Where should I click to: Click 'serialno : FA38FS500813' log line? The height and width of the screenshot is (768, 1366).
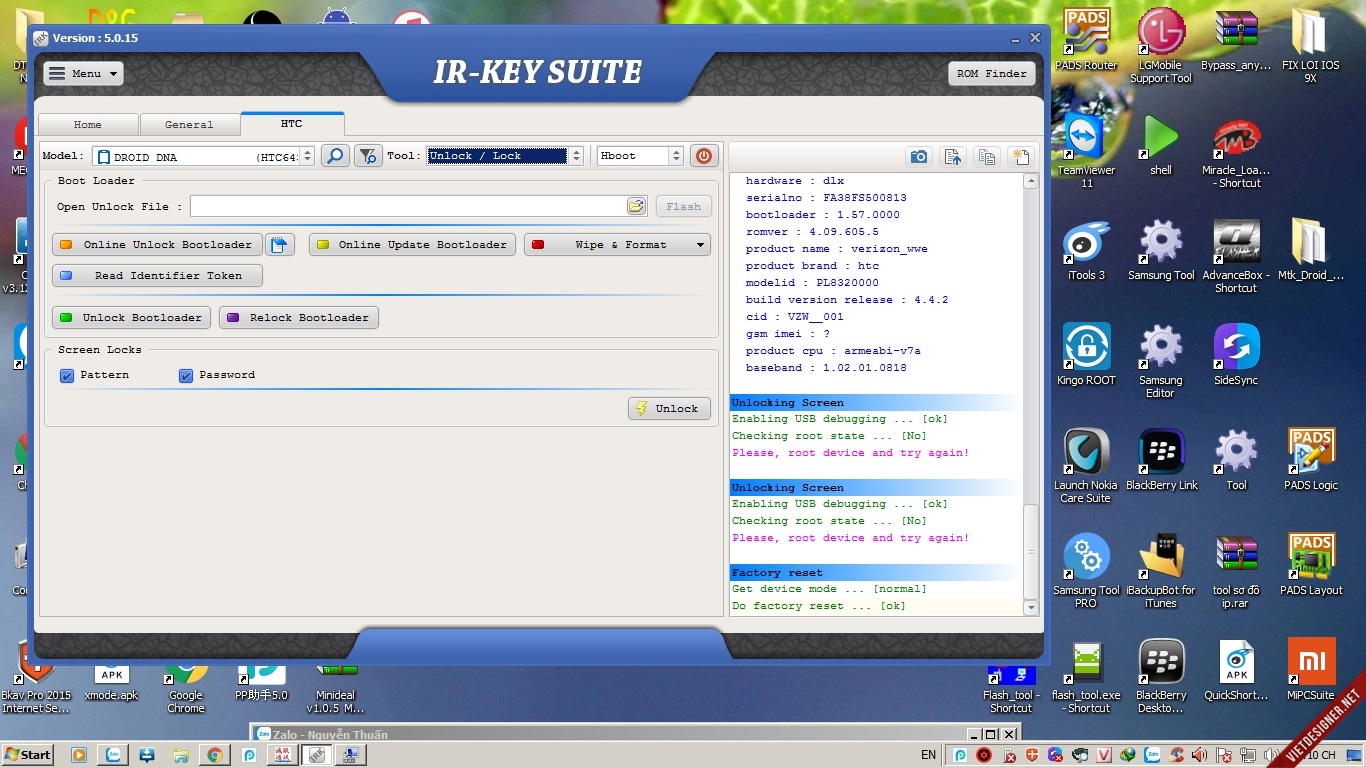[826, 198]
